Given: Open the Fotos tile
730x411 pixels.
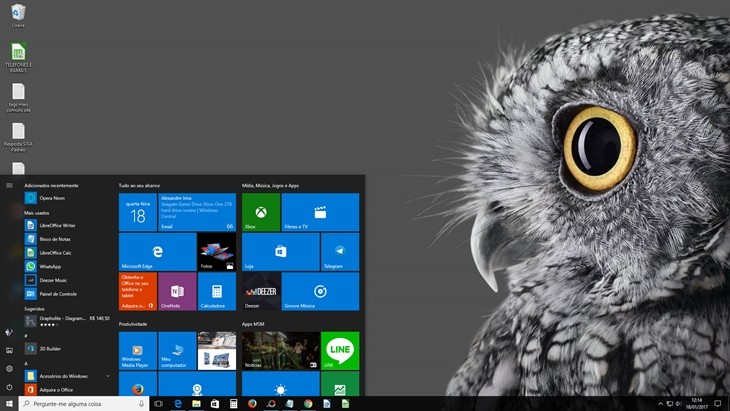Looking at the screenshot, I should point(217,252).
